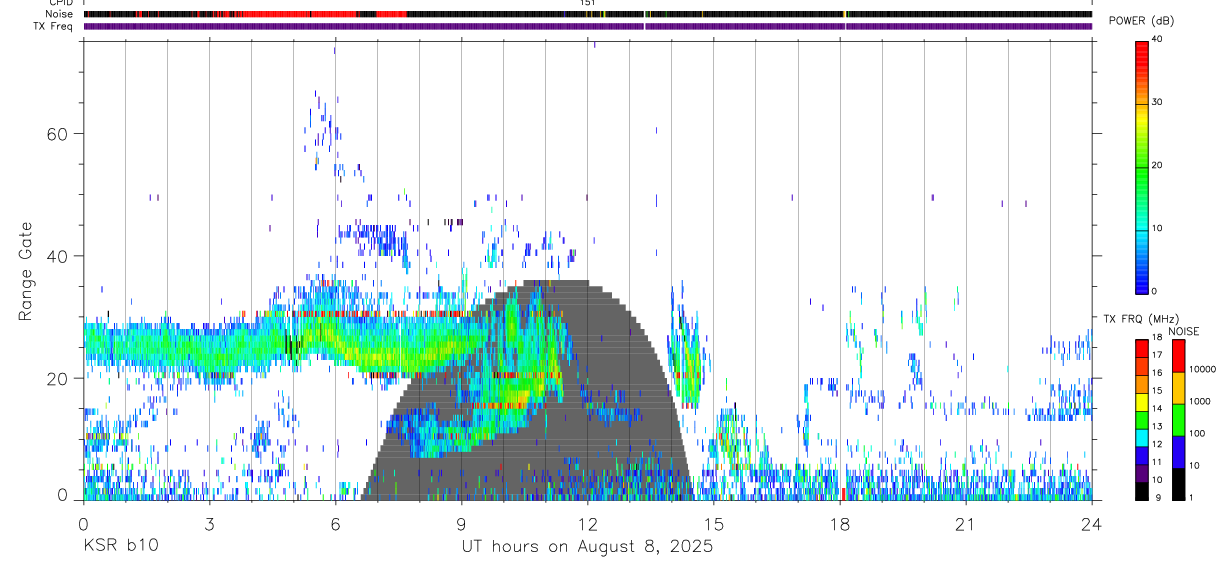Click the NOISE color bar
1228x567 pixels.
tap(1178, 419)
